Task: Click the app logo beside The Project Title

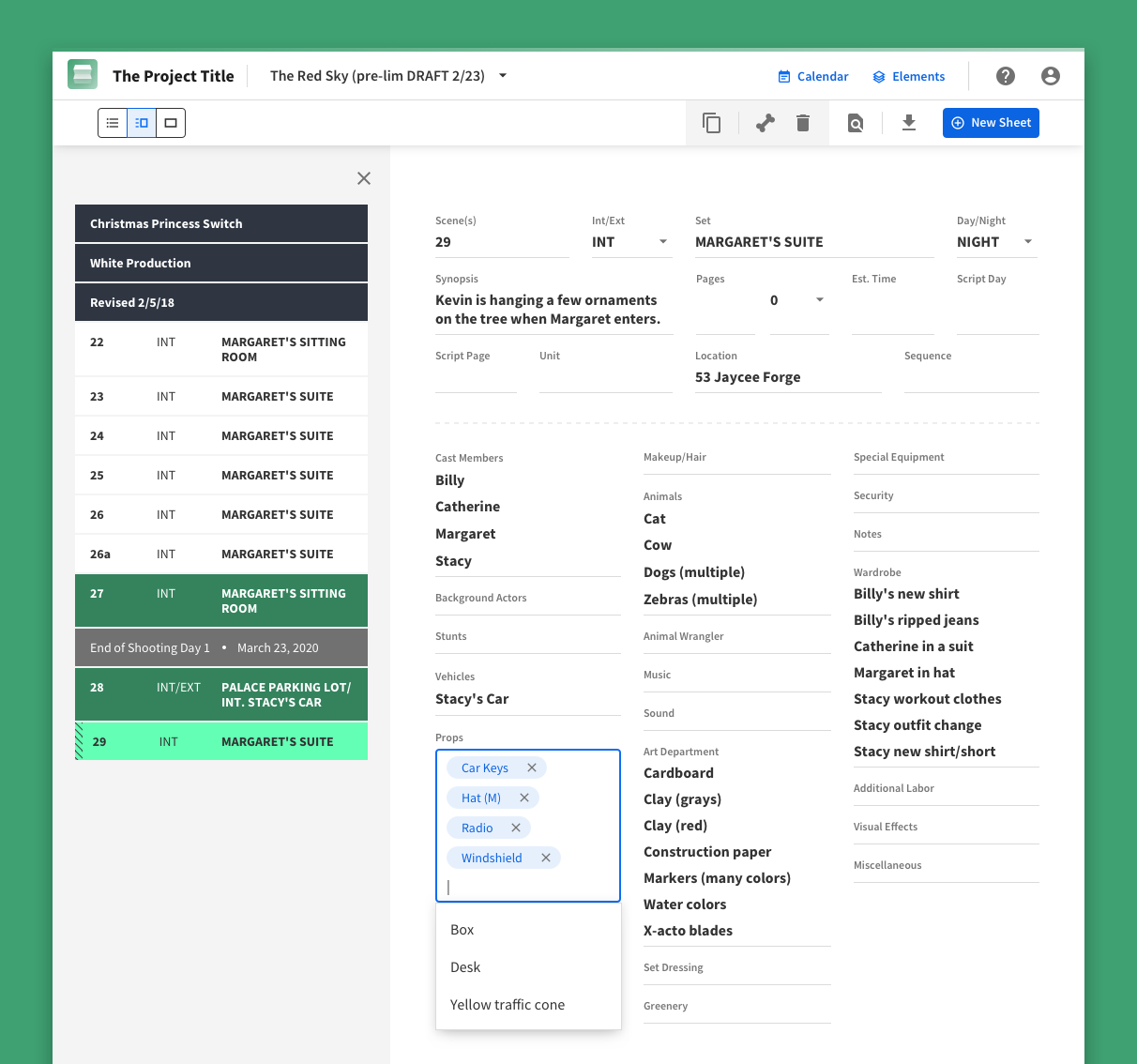Action: tap(83, 75)
